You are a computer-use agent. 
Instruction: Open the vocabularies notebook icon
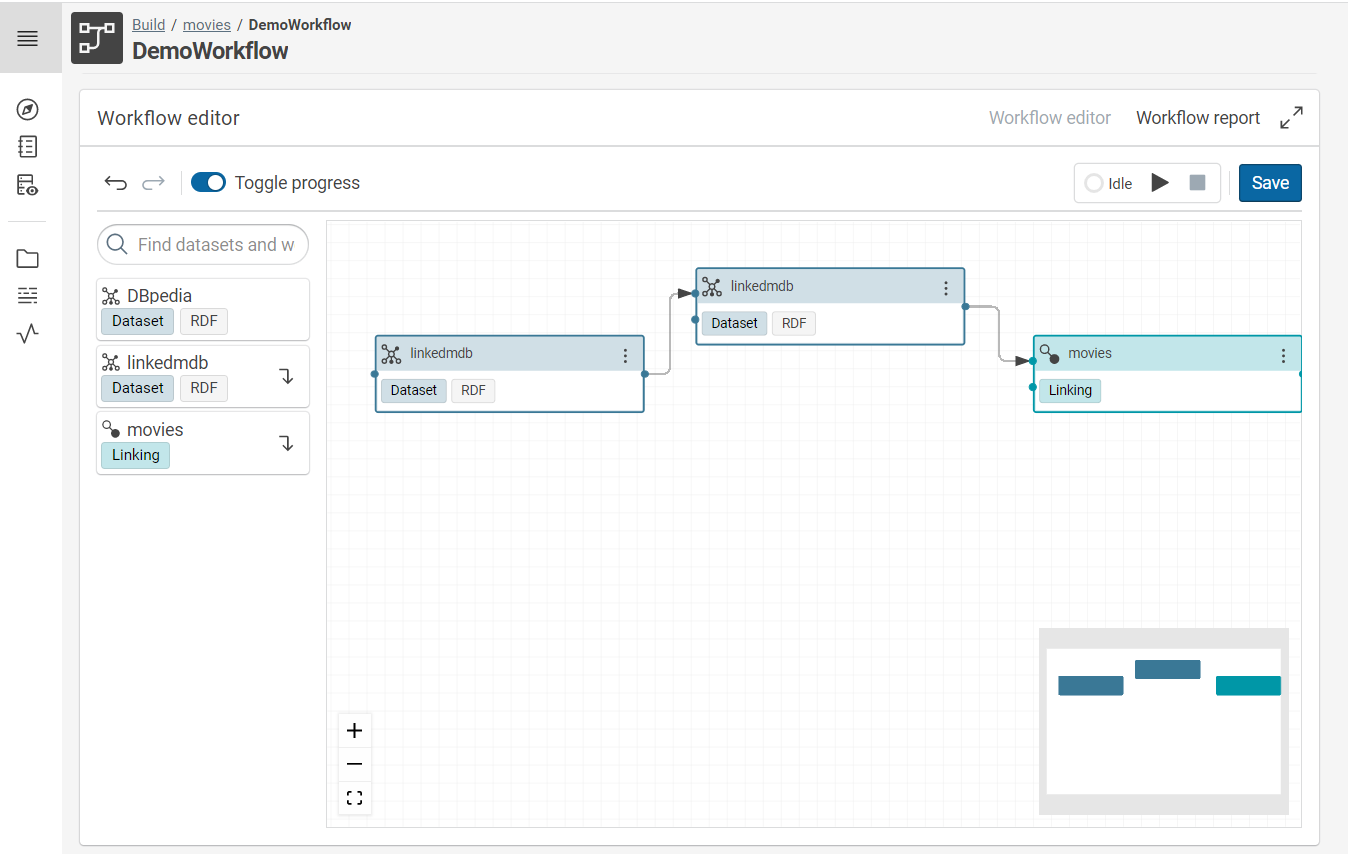click(27, 147)
